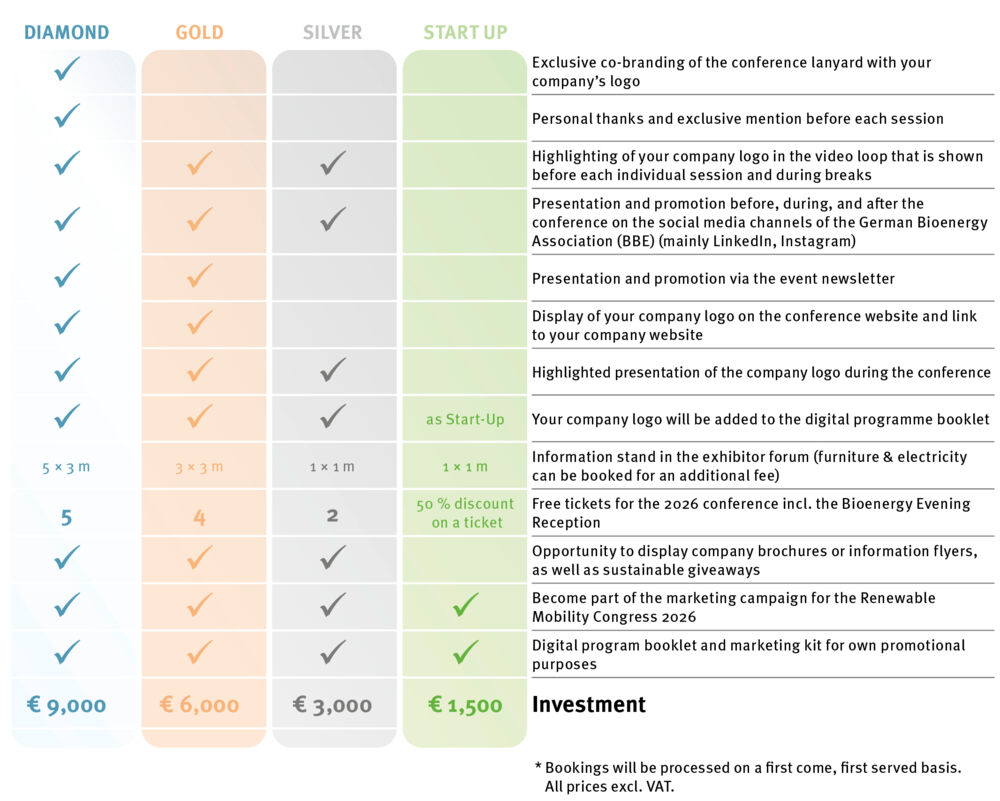Screen dimensions: 1000x801
Task: Click Diamond checkmark for highlighted logo during conference
Action: point(67,371)
